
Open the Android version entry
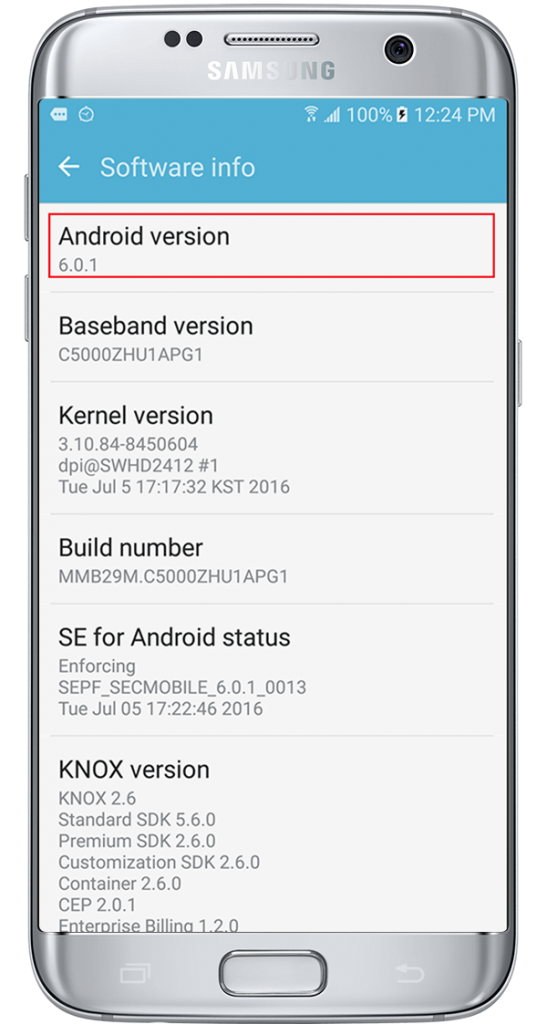click(x=272, y=245)
